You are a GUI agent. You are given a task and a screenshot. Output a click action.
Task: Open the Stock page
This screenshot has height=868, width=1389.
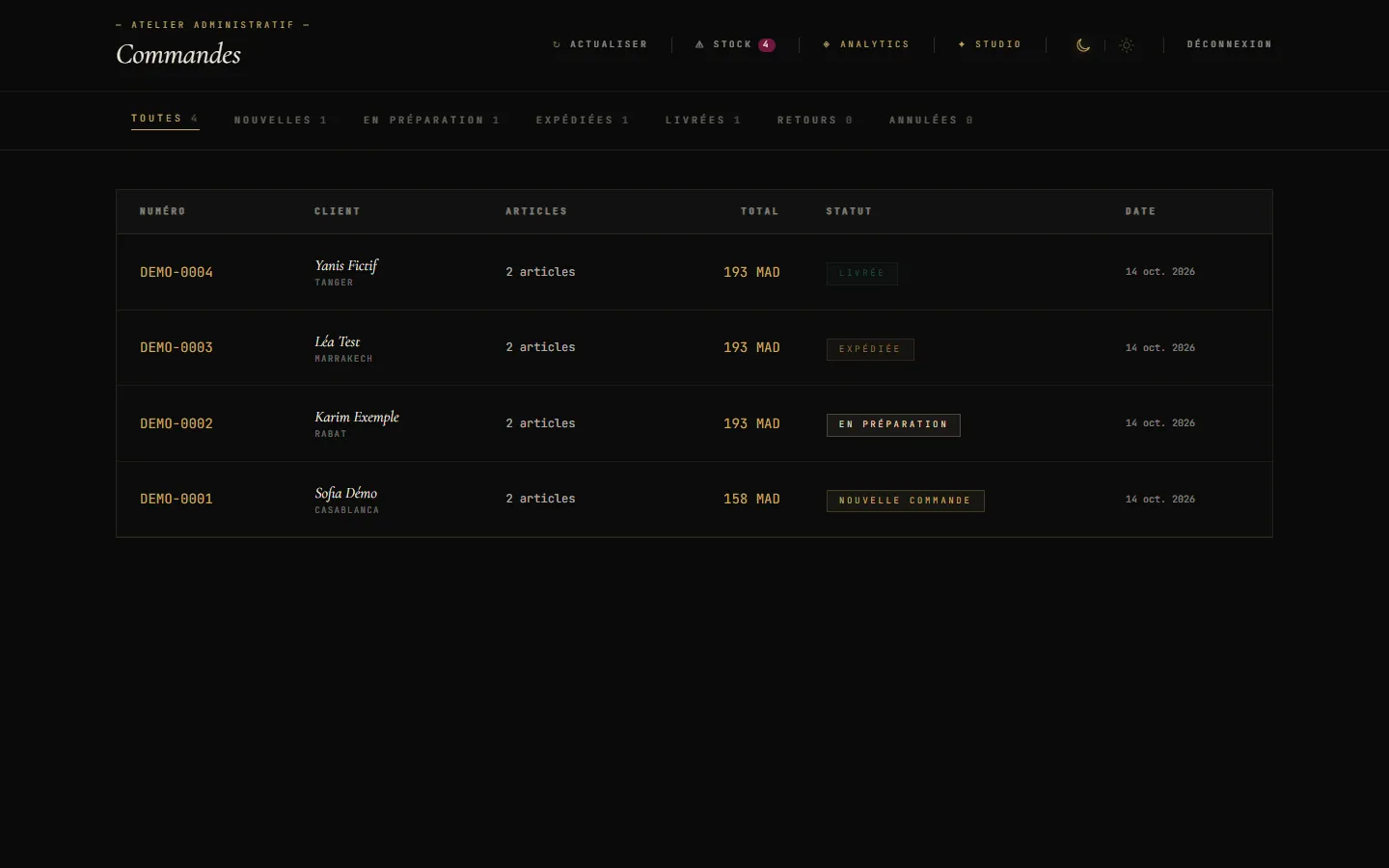pyautogui.click(x=734, y=44)
